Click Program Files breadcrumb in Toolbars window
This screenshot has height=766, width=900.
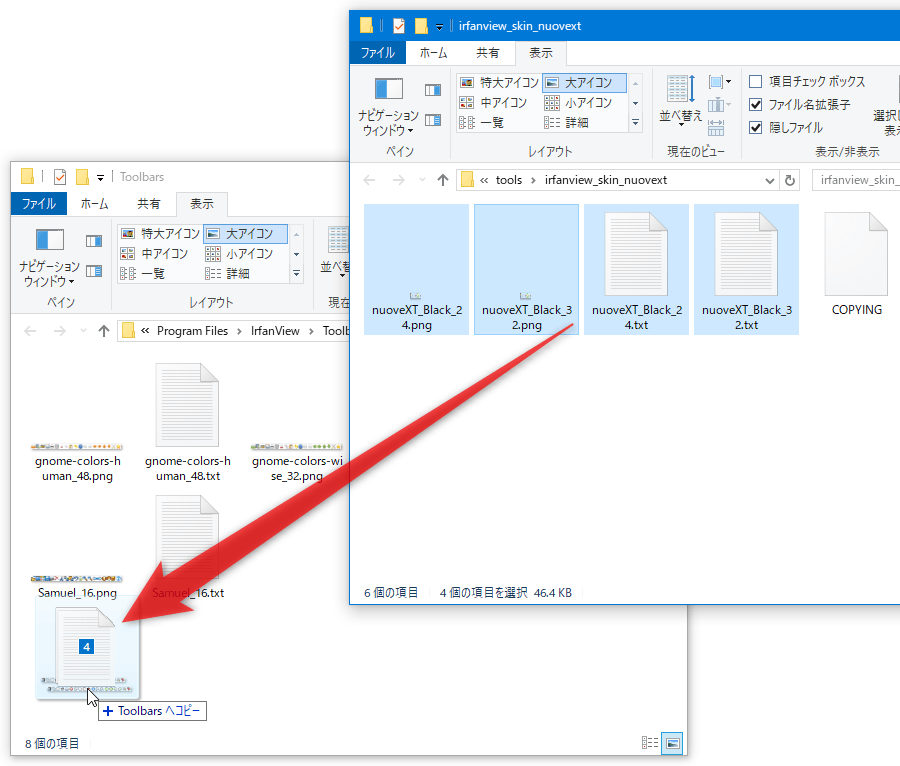(x=192, y=331)
